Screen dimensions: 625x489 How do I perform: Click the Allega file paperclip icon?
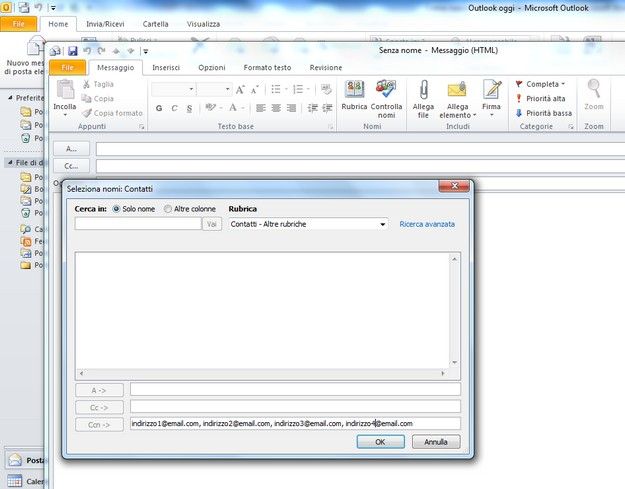tap(423, 92)
